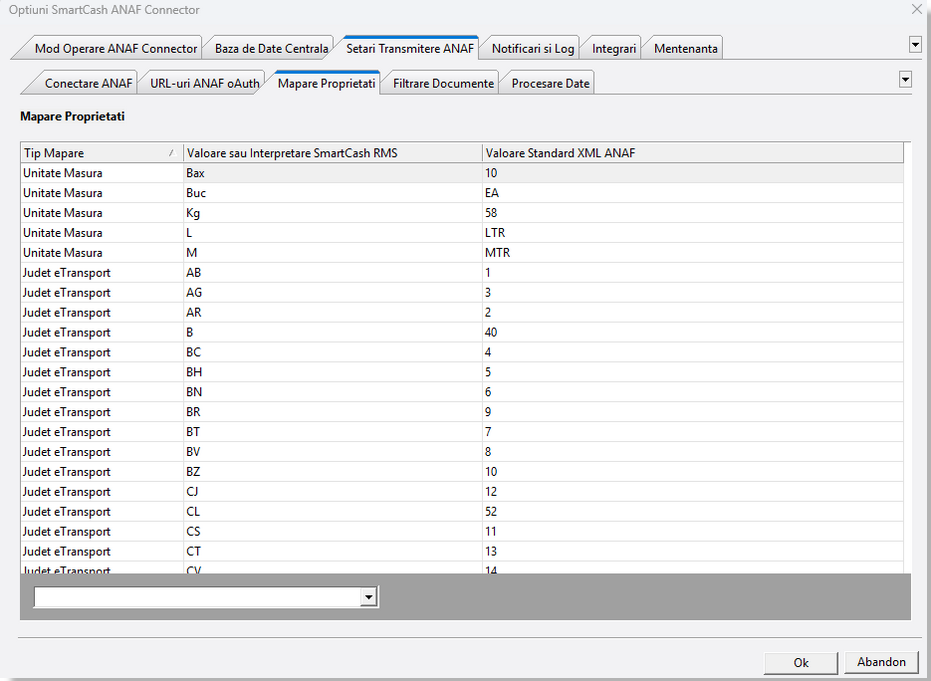The image size is (931, 681).
Task: Click the Kg value cell
Action: (x=332, y=213)
